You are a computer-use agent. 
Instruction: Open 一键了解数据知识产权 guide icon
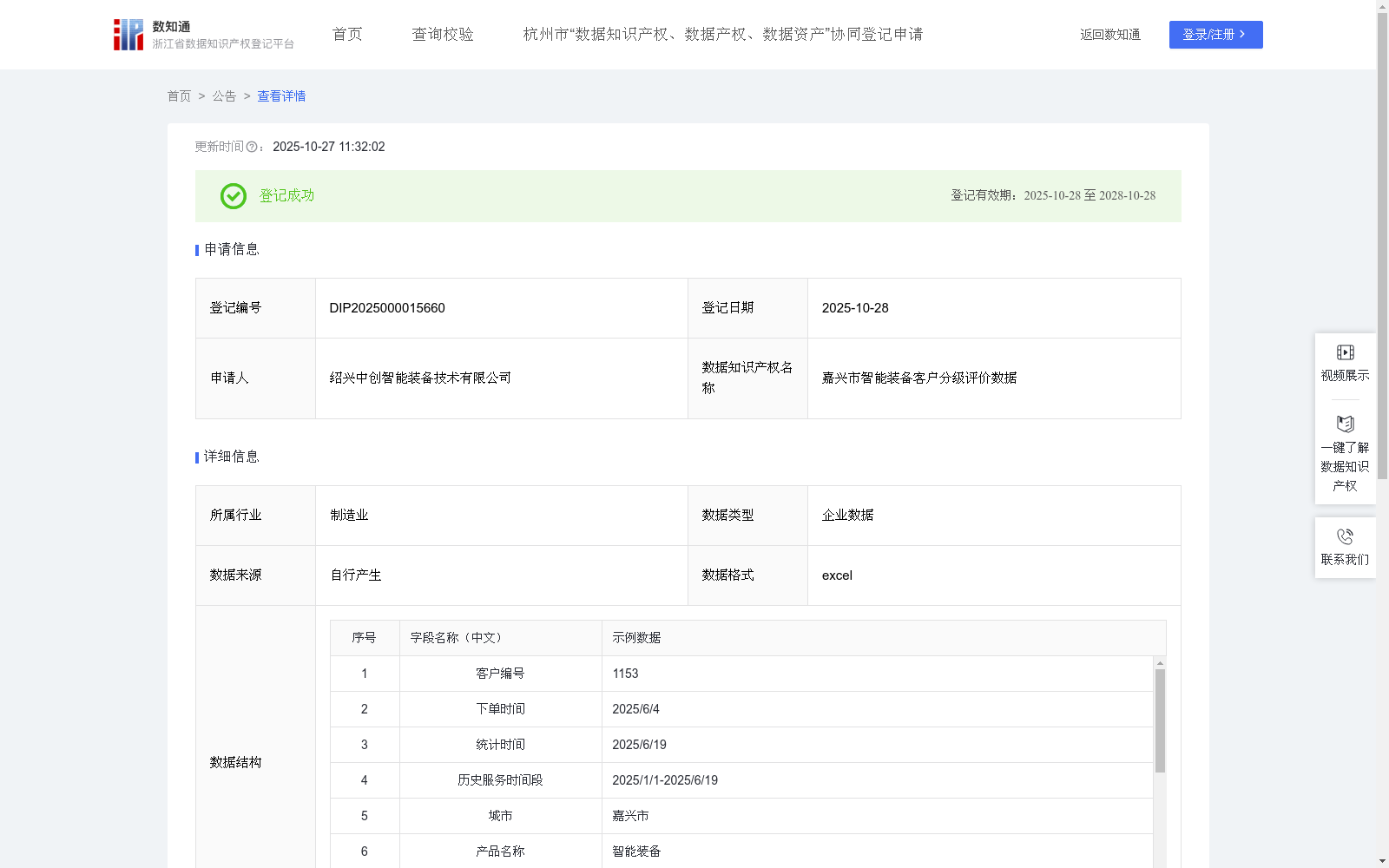click(1345, 424)
